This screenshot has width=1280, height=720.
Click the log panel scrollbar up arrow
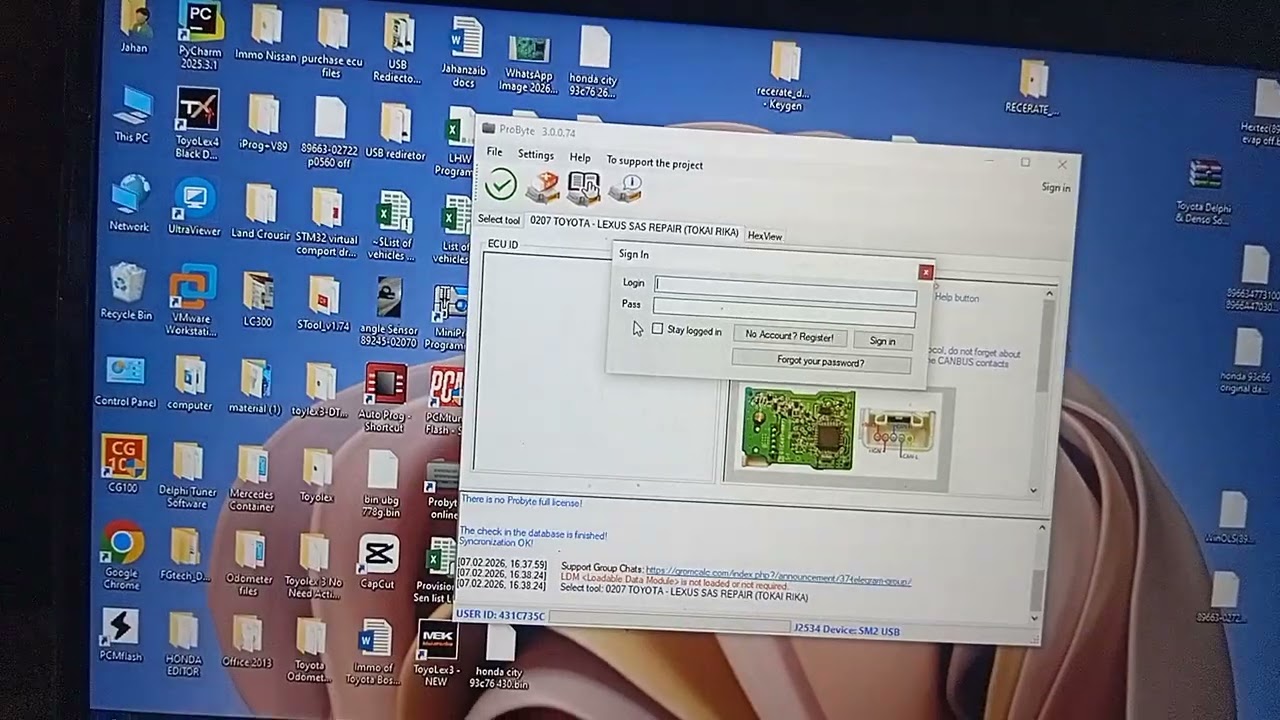(1042, 528)
